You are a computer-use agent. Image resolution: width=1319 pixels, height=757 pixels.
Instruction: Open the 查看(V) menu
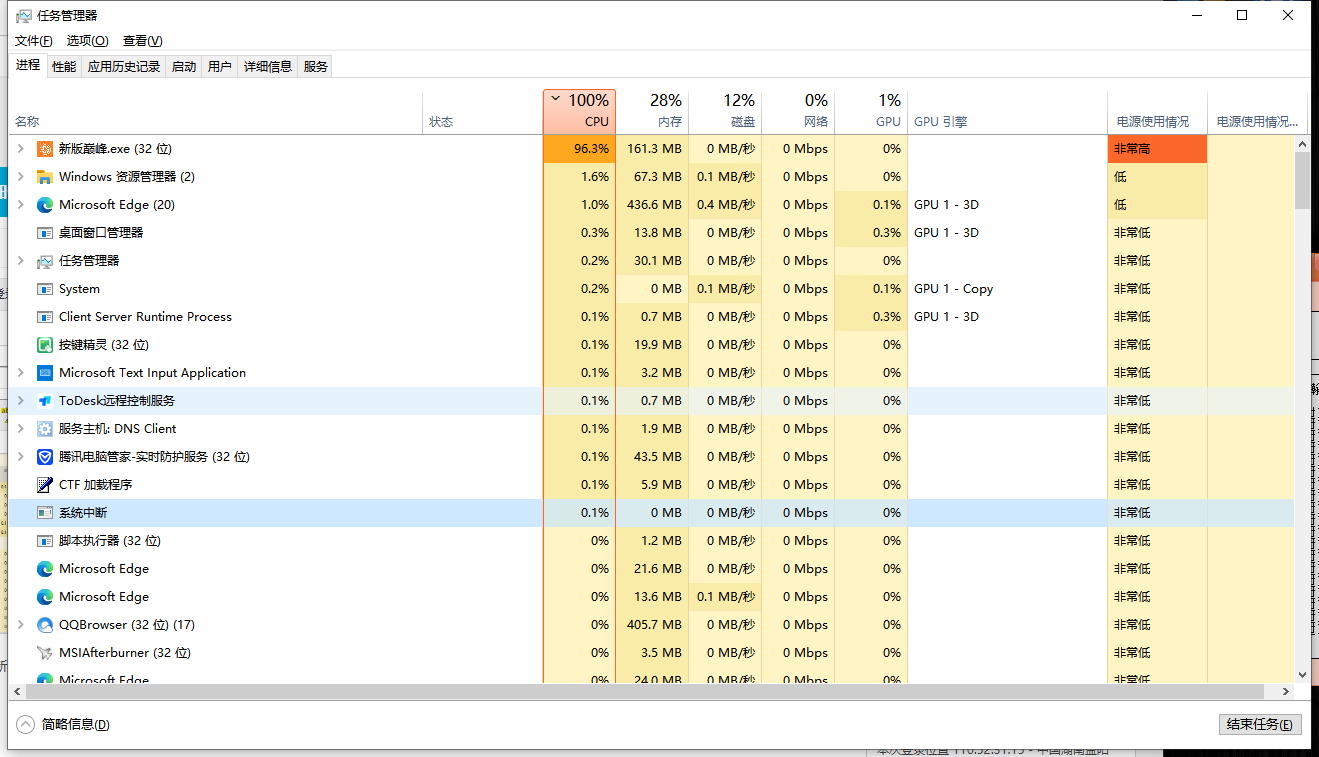142,41
